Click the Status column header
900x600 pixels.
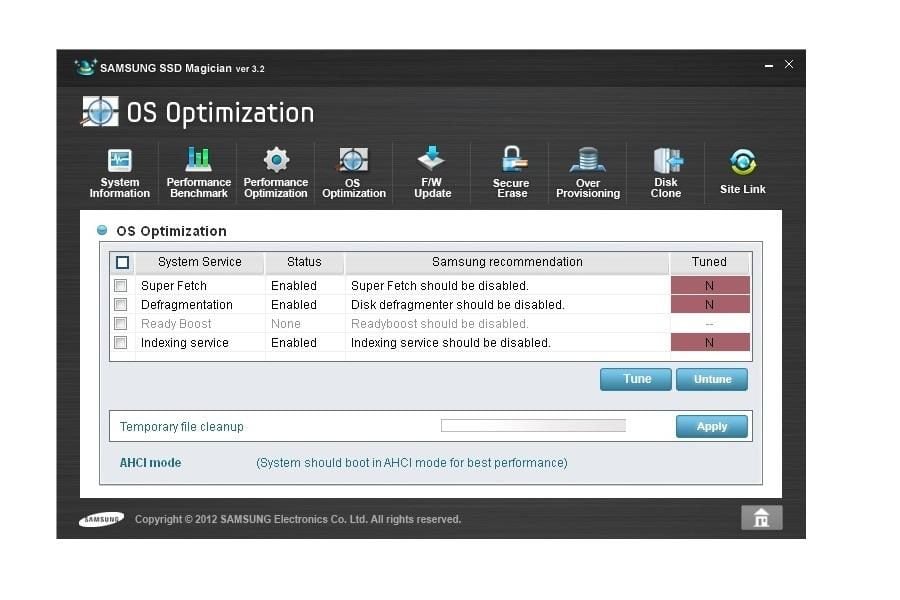pyautogui.click(x=304, y=262)
